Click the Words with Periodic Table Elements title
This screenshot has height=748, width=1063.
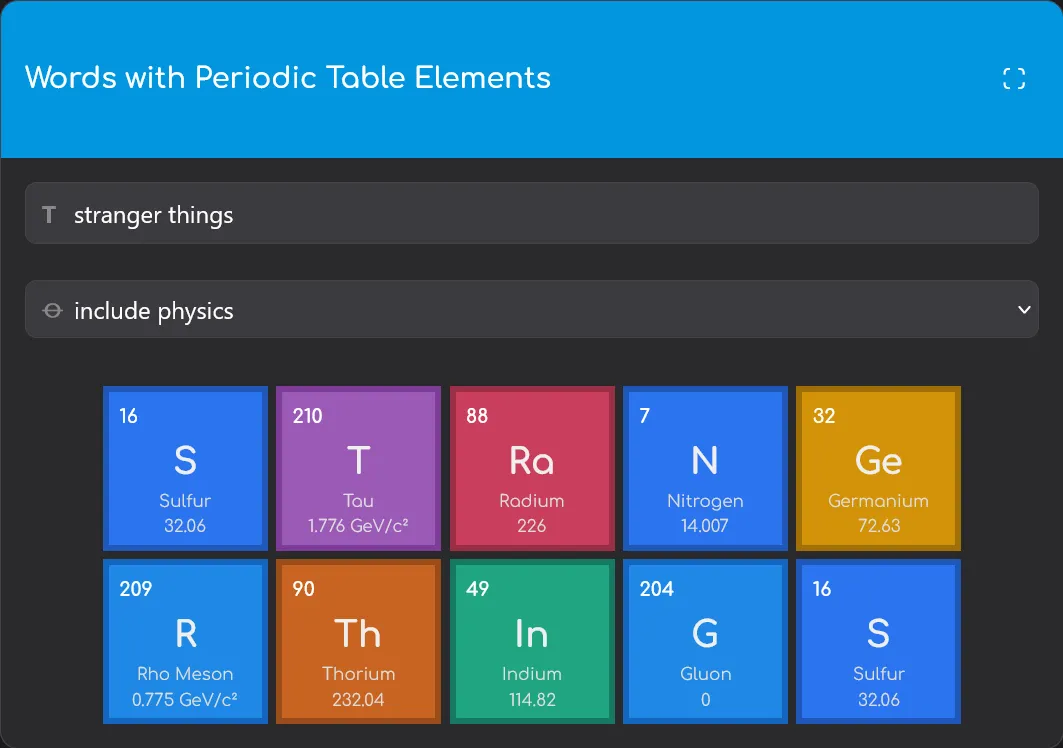point(287,77)
